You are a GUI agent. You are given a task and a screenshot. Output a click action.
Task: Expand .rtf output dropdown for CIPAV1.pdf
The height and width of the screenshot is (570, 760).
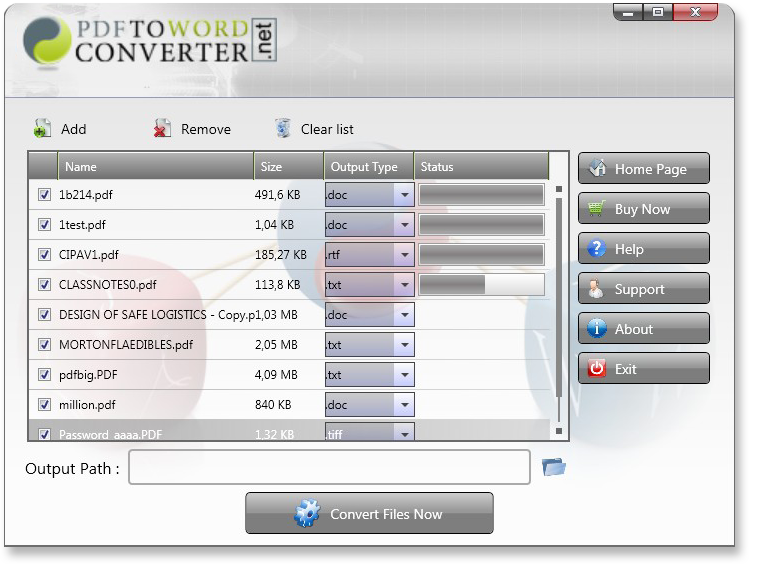point(404,255)
